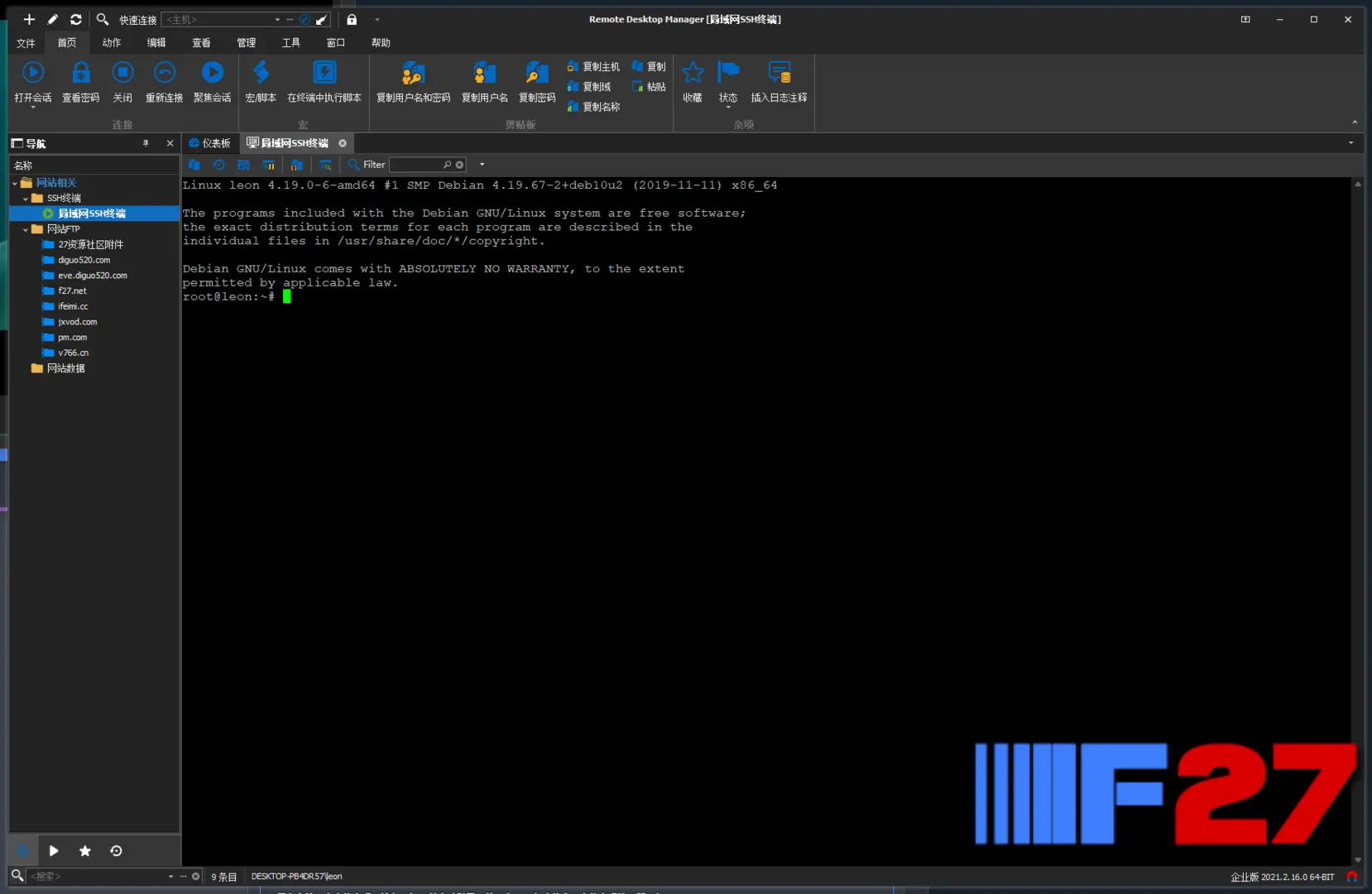Click the 粘贴 paste item
This screenshot has height=894, width=1372.
tap(649, 86)
